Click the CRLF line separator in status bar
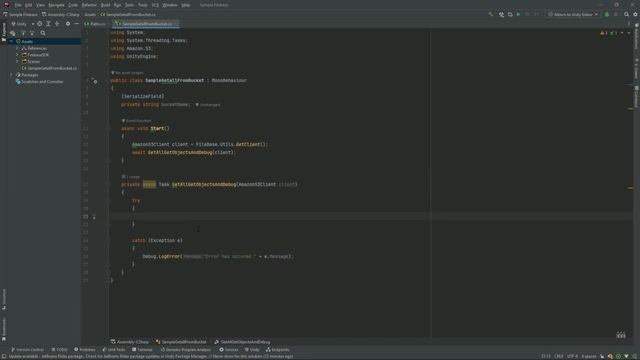640x360 pixels. 559,356
